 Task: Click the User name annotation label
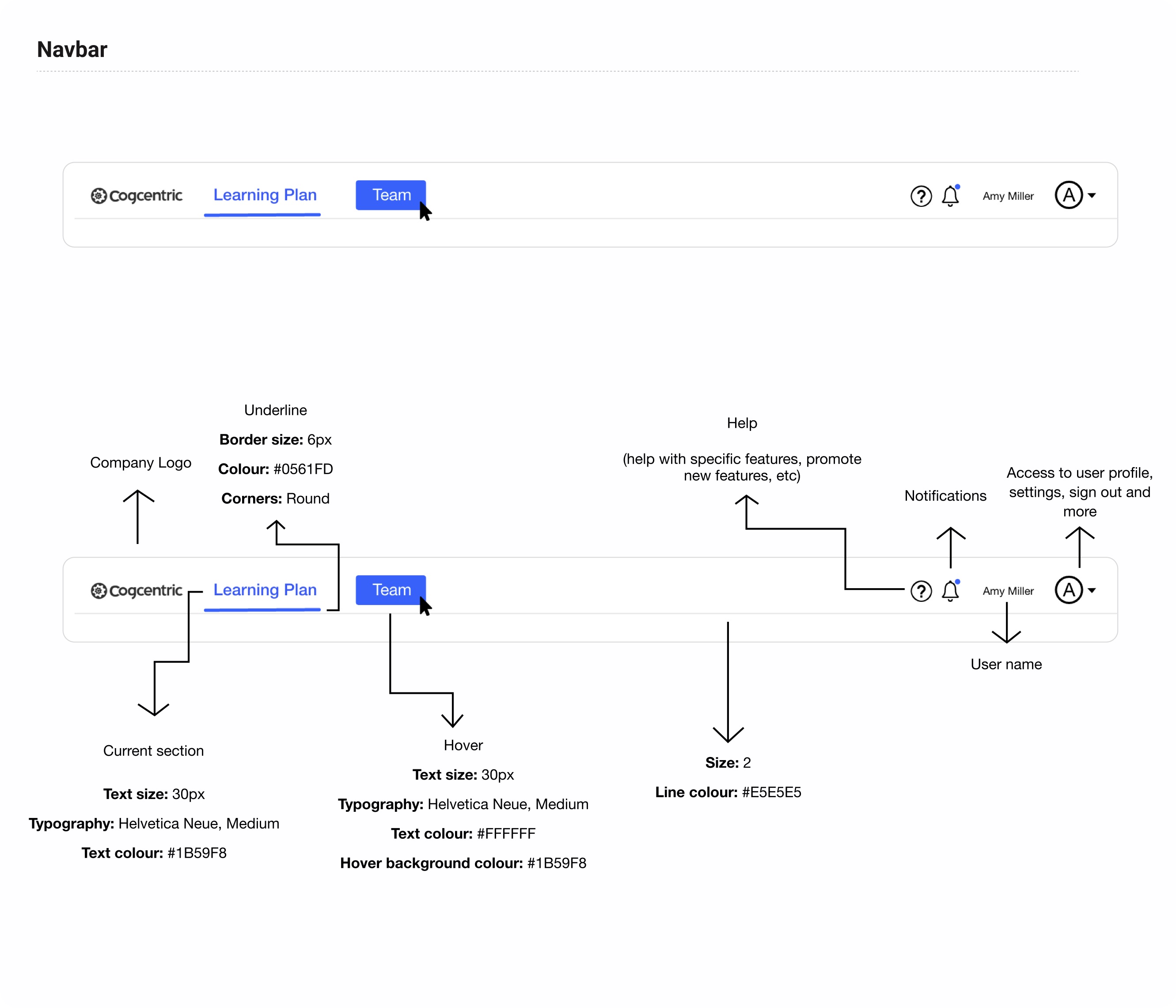tap(1006, 665)
